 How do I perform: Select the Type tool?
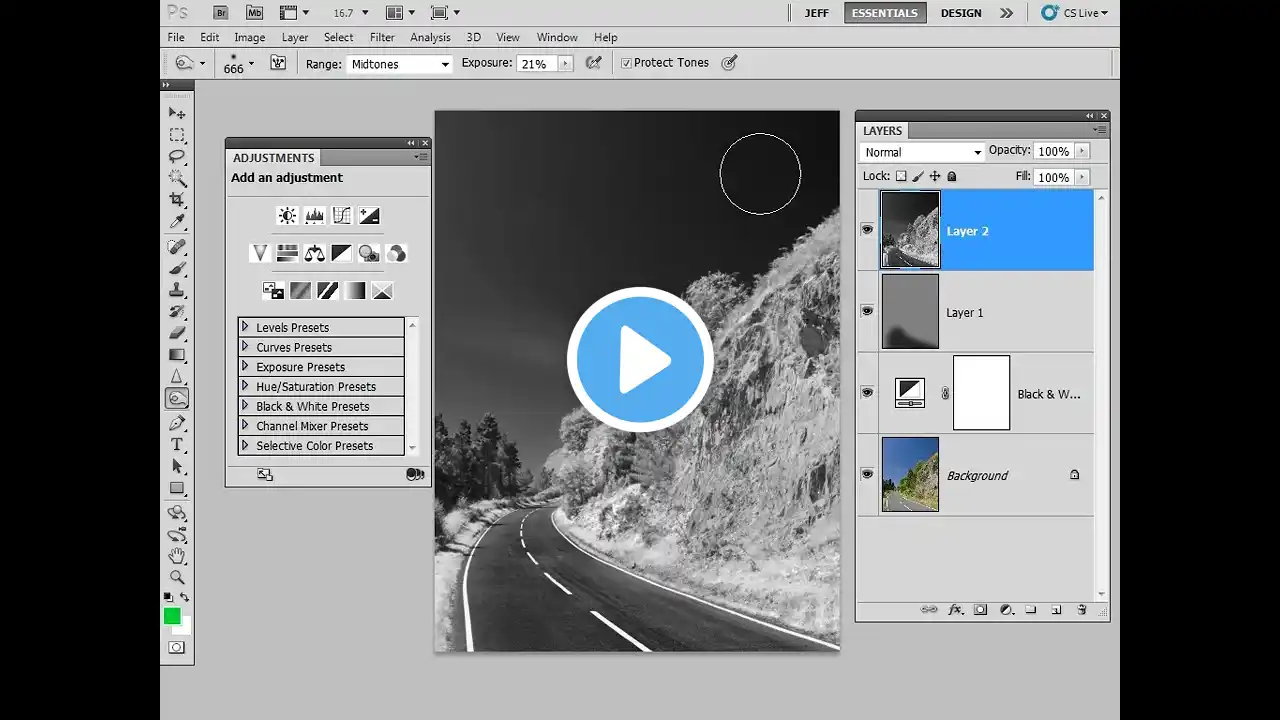[177, 444]
